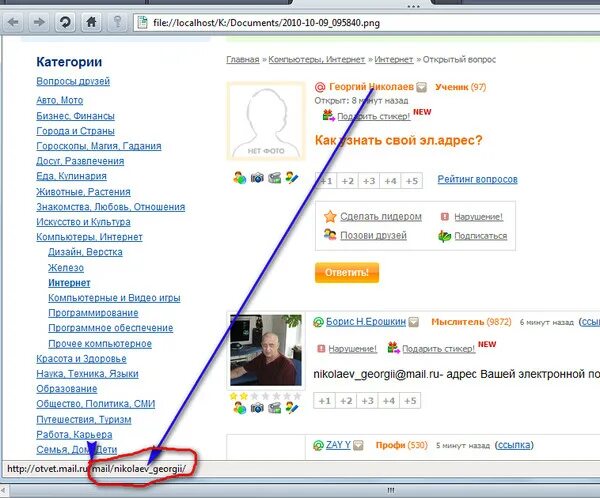Viewport: 600px width, 498px height.
Task: Go to Компьютеры, Интернет breadcrumb
Action: (316, 59)
